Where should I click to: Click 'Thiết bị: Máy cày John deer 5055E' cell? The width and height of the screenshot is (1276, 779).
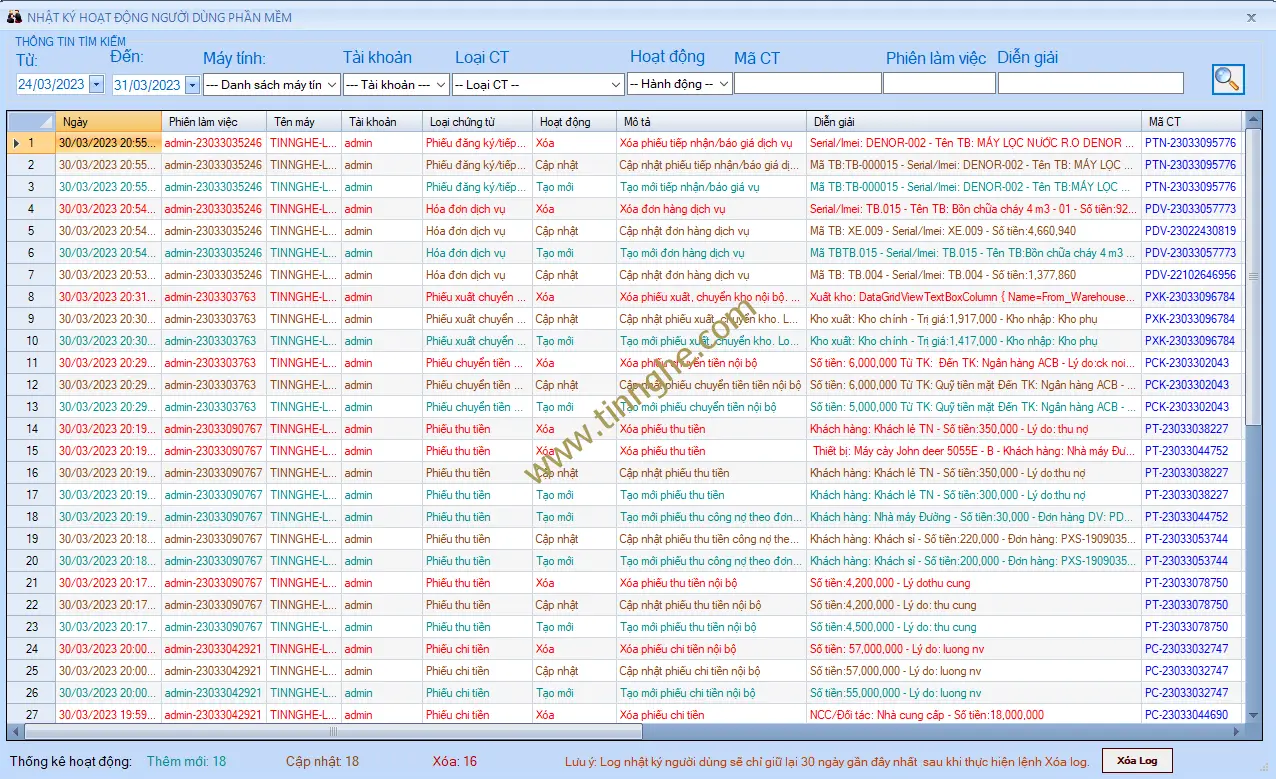(x=973, y=451)
